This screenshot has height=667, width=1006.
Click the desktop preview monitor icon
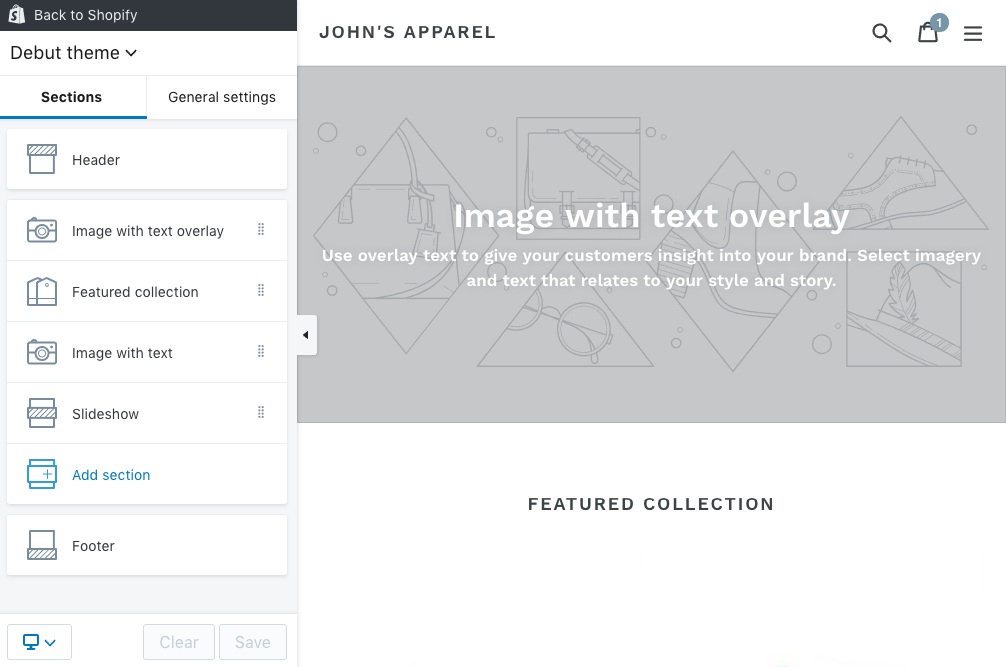coord(31,641)
